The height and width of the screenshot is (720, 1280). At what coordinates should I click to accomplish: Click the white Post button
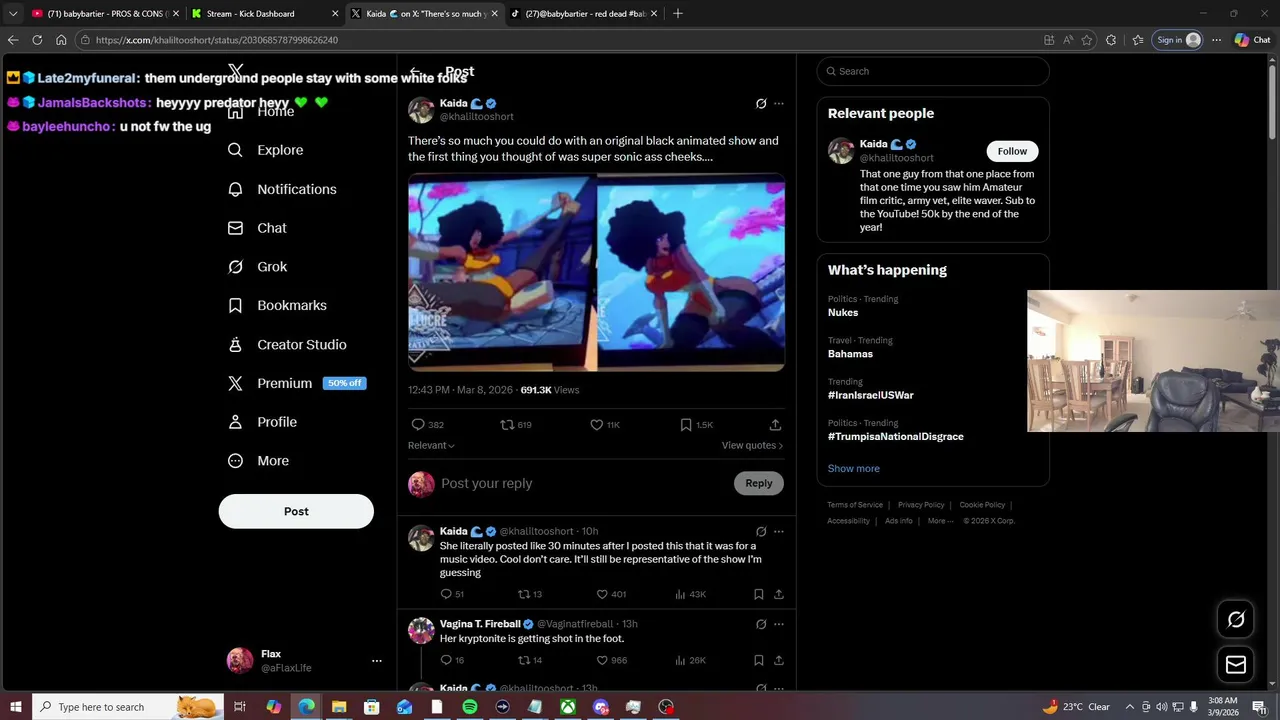296,511
